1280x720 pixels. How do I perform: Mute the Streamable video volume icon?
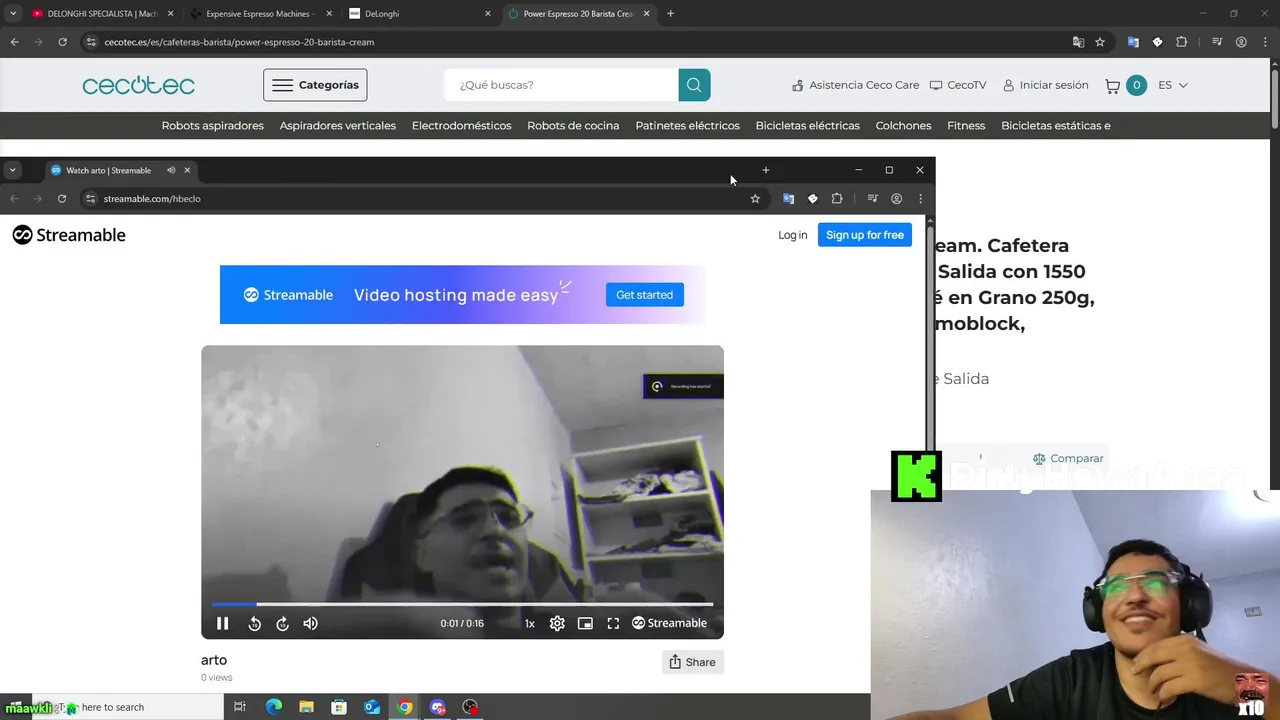pyautogui.click(x=311, y=623)
